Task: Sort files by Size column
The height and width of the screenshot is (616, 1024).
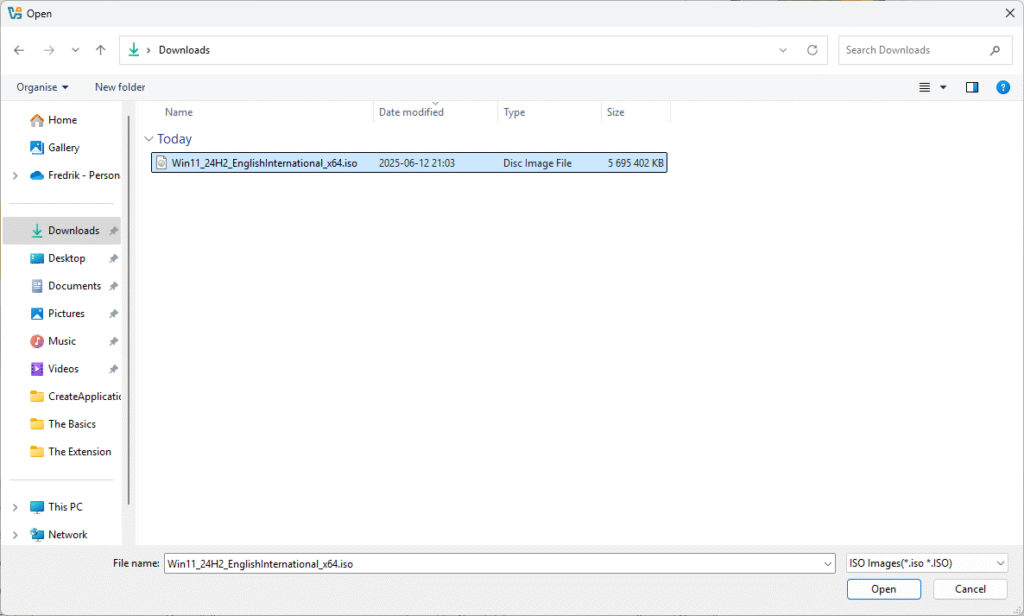Action: (x=616, y=112)
